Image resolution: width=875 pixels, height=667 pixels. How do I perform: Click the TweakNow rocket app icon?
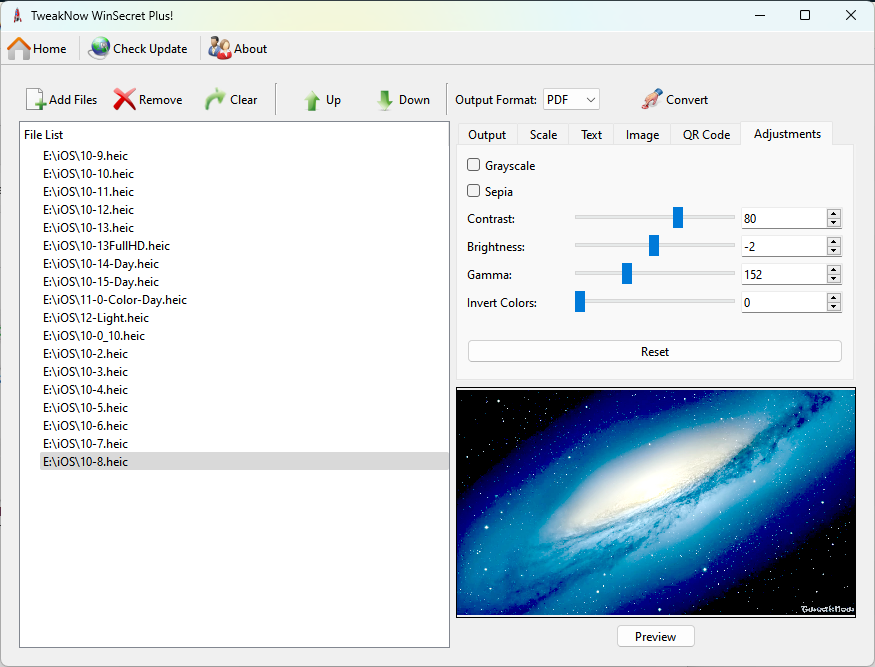point(17,16)
